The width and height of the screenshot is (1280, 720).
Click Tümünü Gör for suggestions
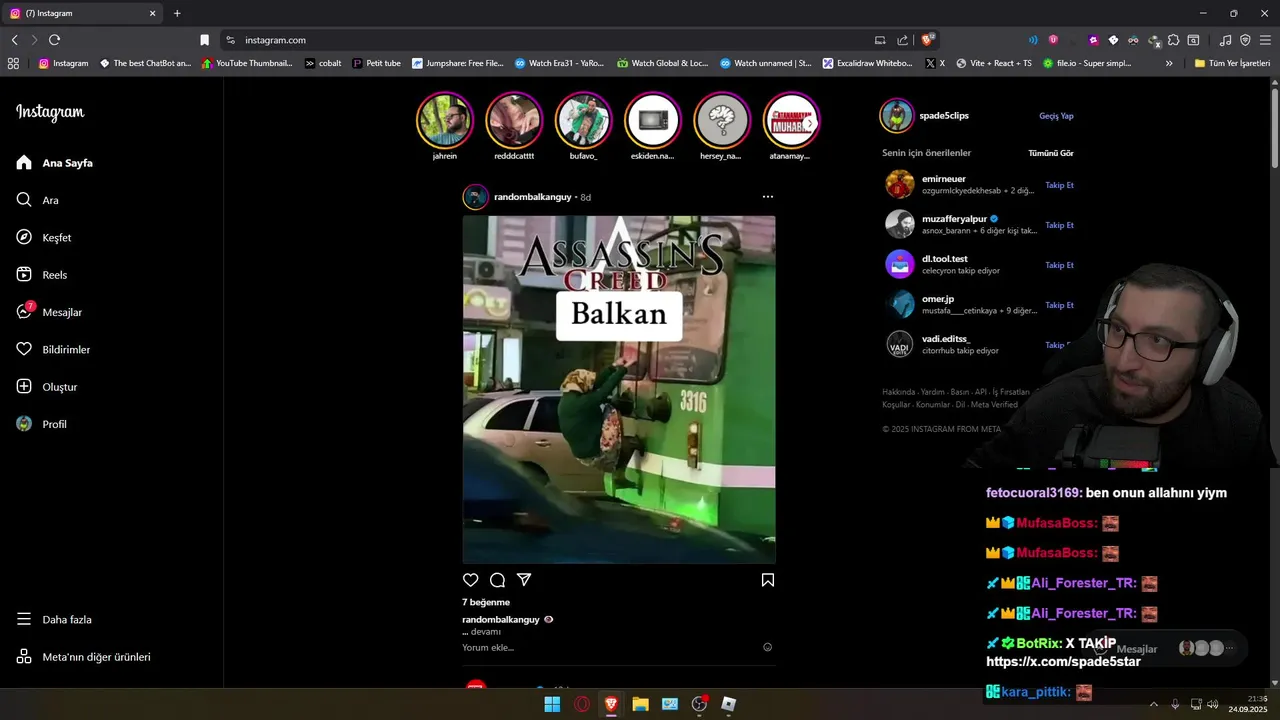[x=1051, y=153]
